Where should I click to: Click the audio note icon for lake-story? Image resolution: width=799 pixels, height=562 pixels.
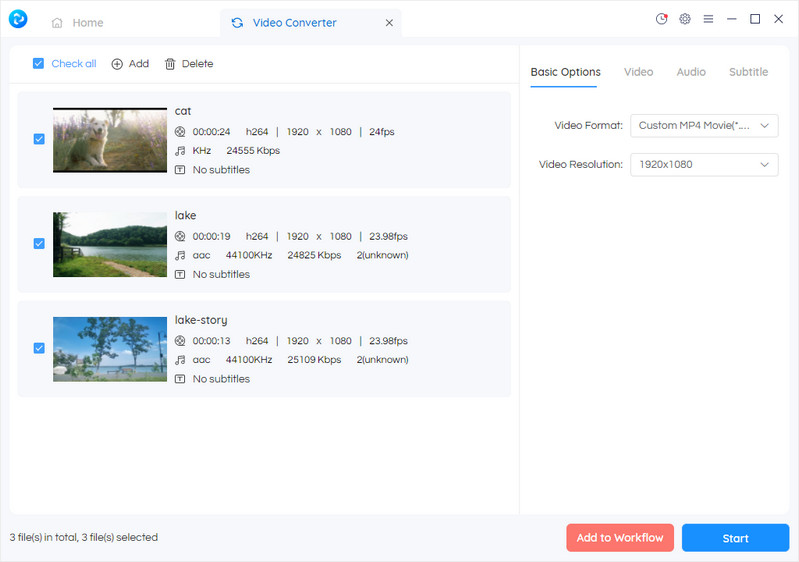pyautogui.click(x=180, y=360)
